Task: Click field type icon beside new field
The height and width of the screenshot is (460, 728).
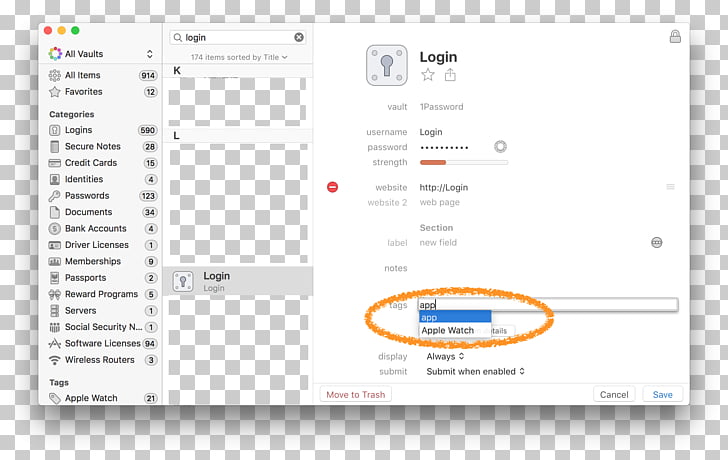Action: pyautogui.click(x=657, y=242)
